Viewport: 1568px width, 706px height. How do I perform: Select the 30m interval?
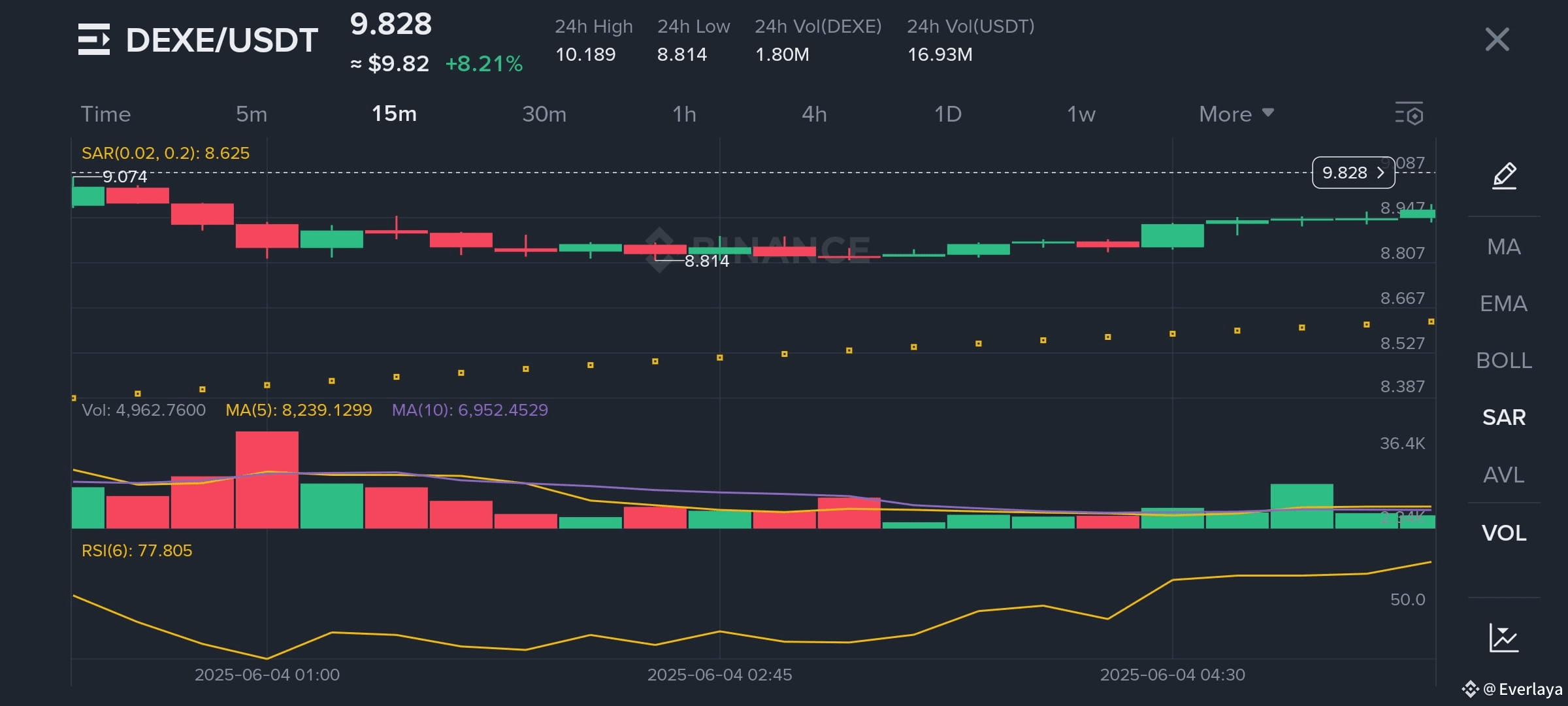544,114
